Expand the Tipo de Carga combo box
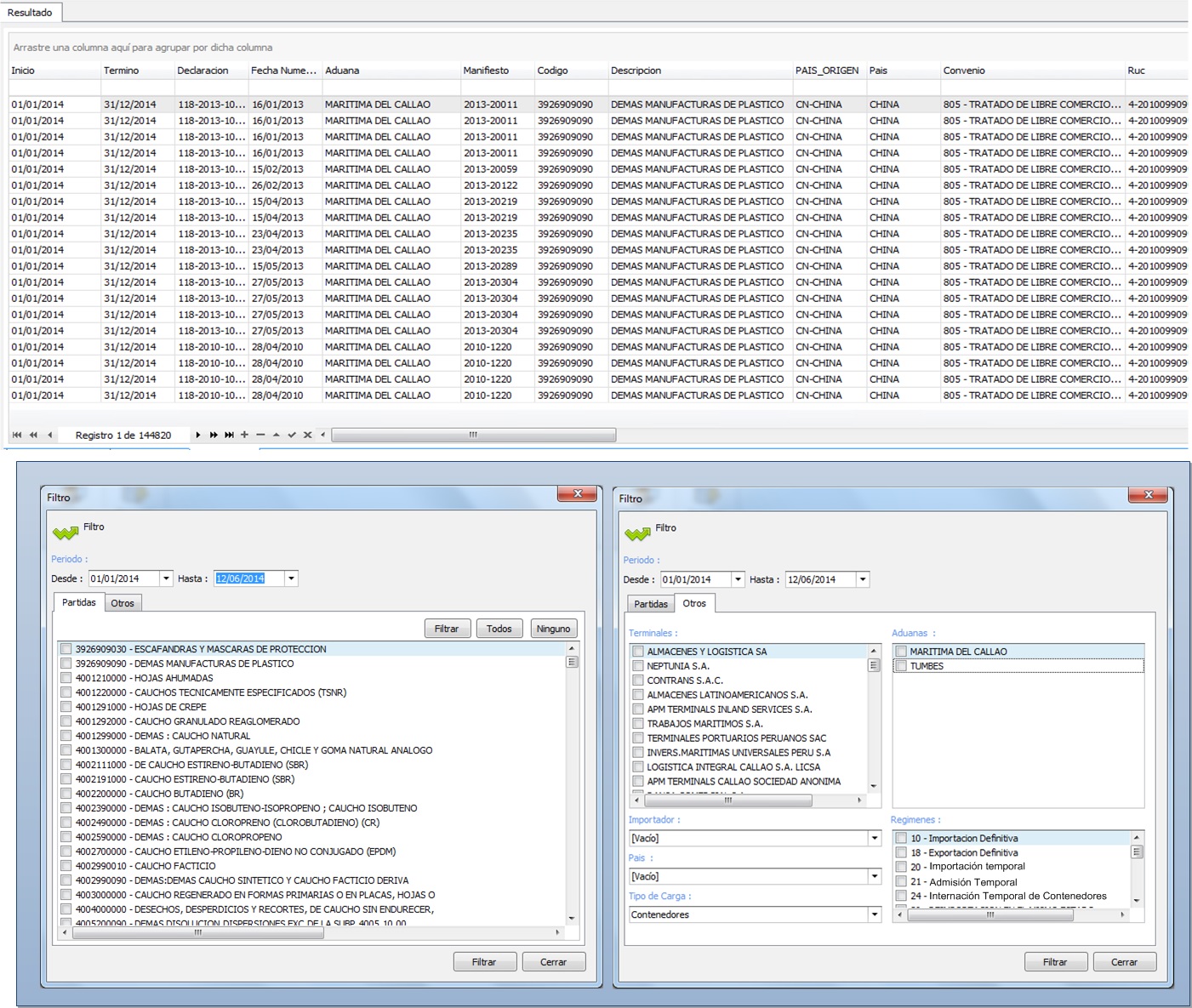1192x1008 pixels. click(874, 915)
